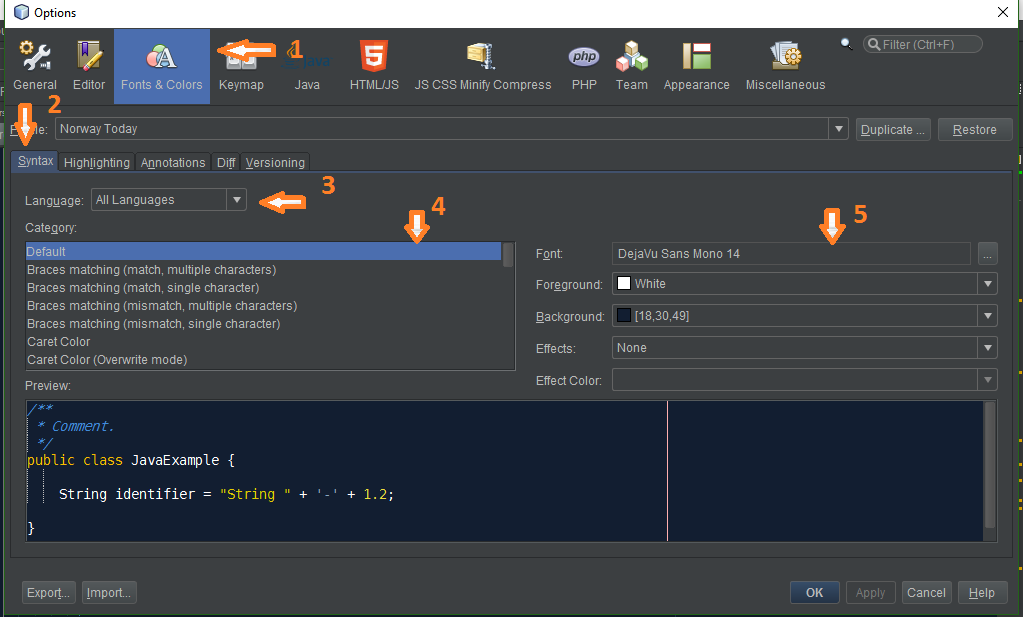This screenshot has width=1023, height=617.
Task: Open the Appearance options category
Action: click(x=696, y=66)
